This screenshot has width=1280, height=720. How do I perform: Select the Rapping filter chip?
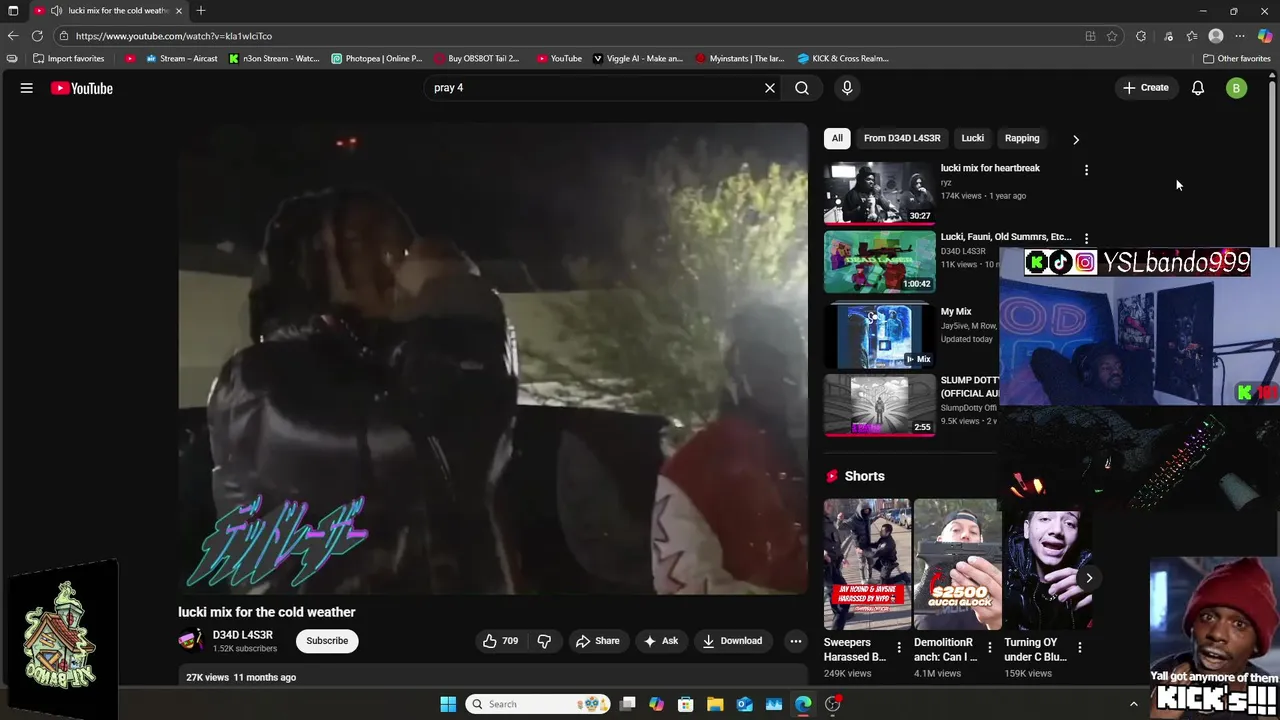coord(1022,138)
